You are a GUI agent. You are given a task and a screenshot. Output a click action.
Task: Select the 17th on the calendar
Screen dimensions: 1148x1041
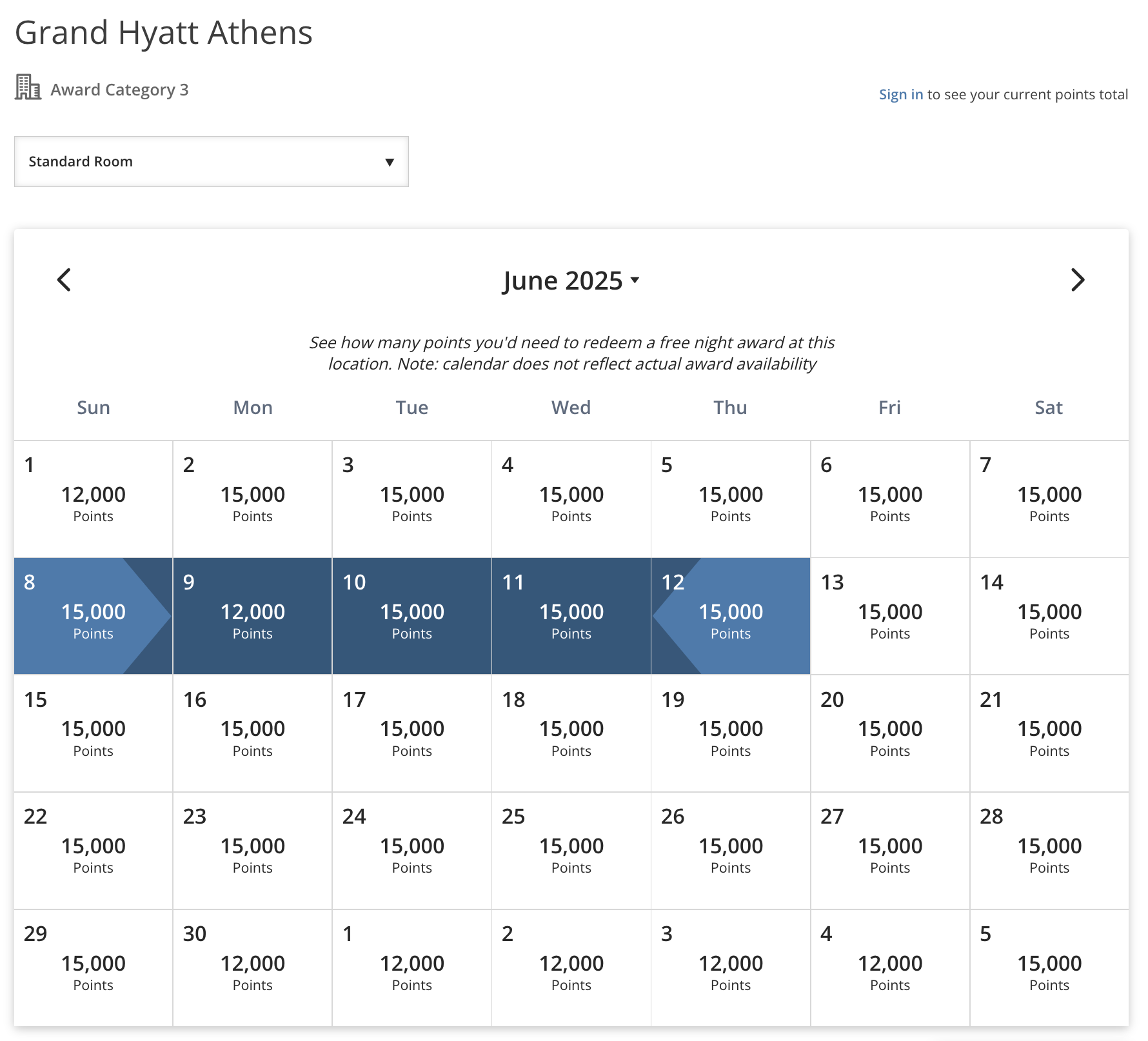coord(412,734)
